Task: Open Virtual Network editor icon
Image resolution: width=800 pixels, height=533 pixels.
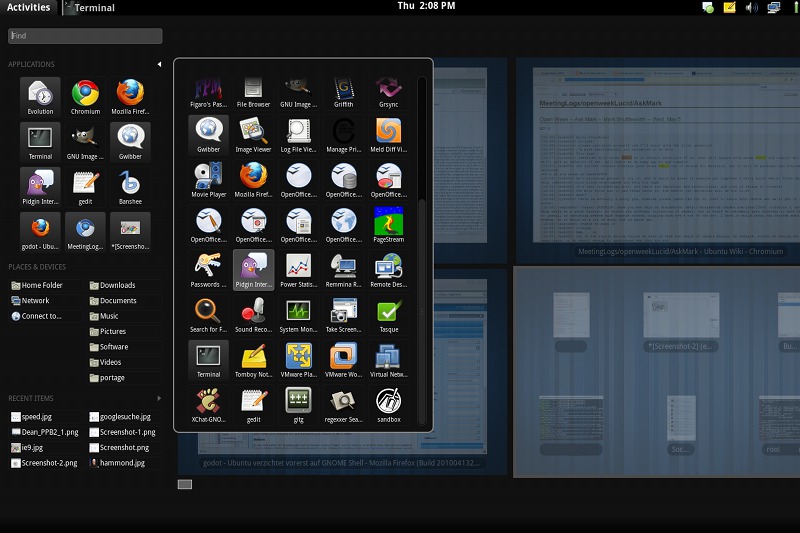Action: (388, 360)
